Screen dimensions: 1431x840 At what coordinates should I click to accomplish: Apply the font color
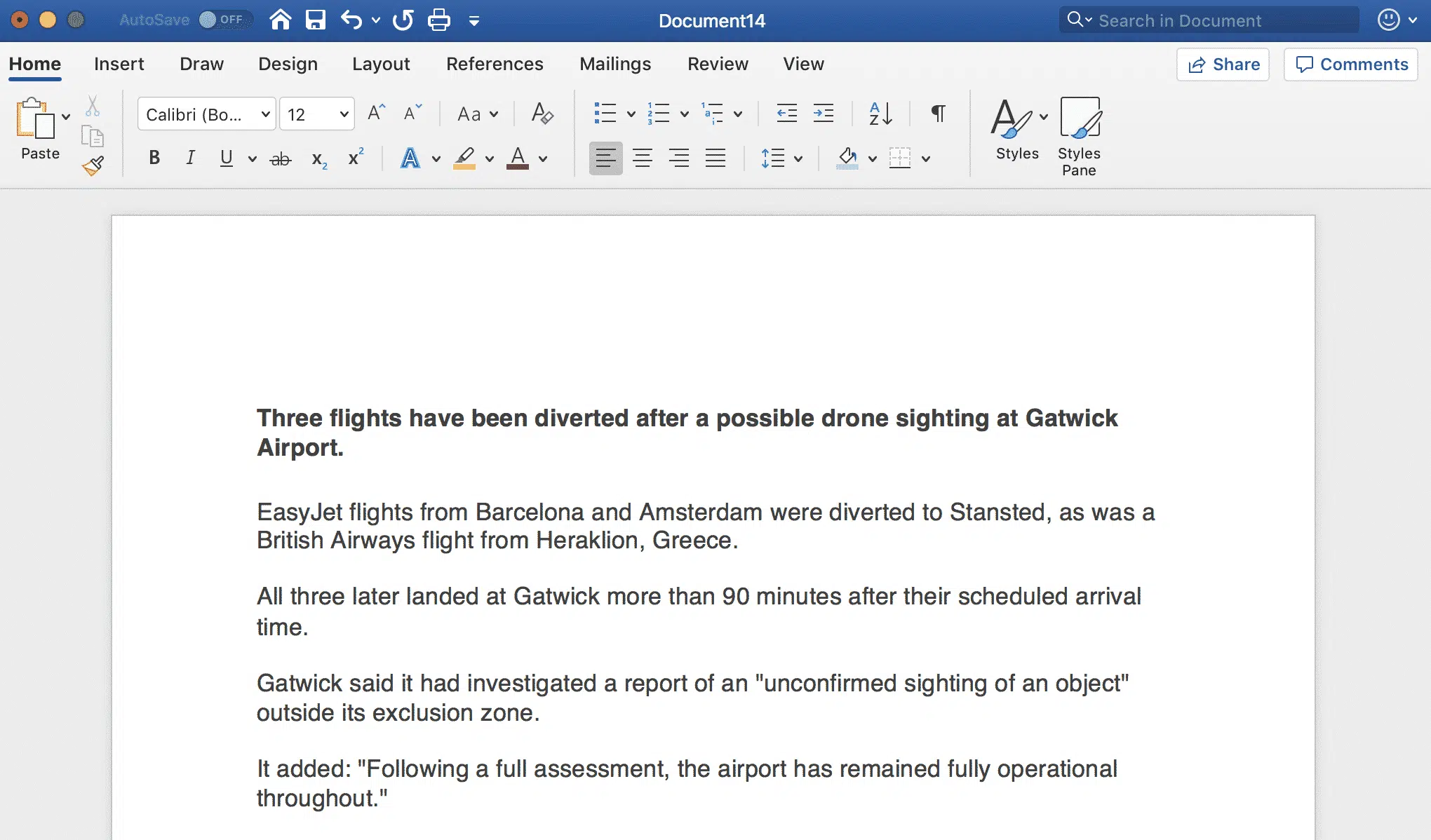518,158
